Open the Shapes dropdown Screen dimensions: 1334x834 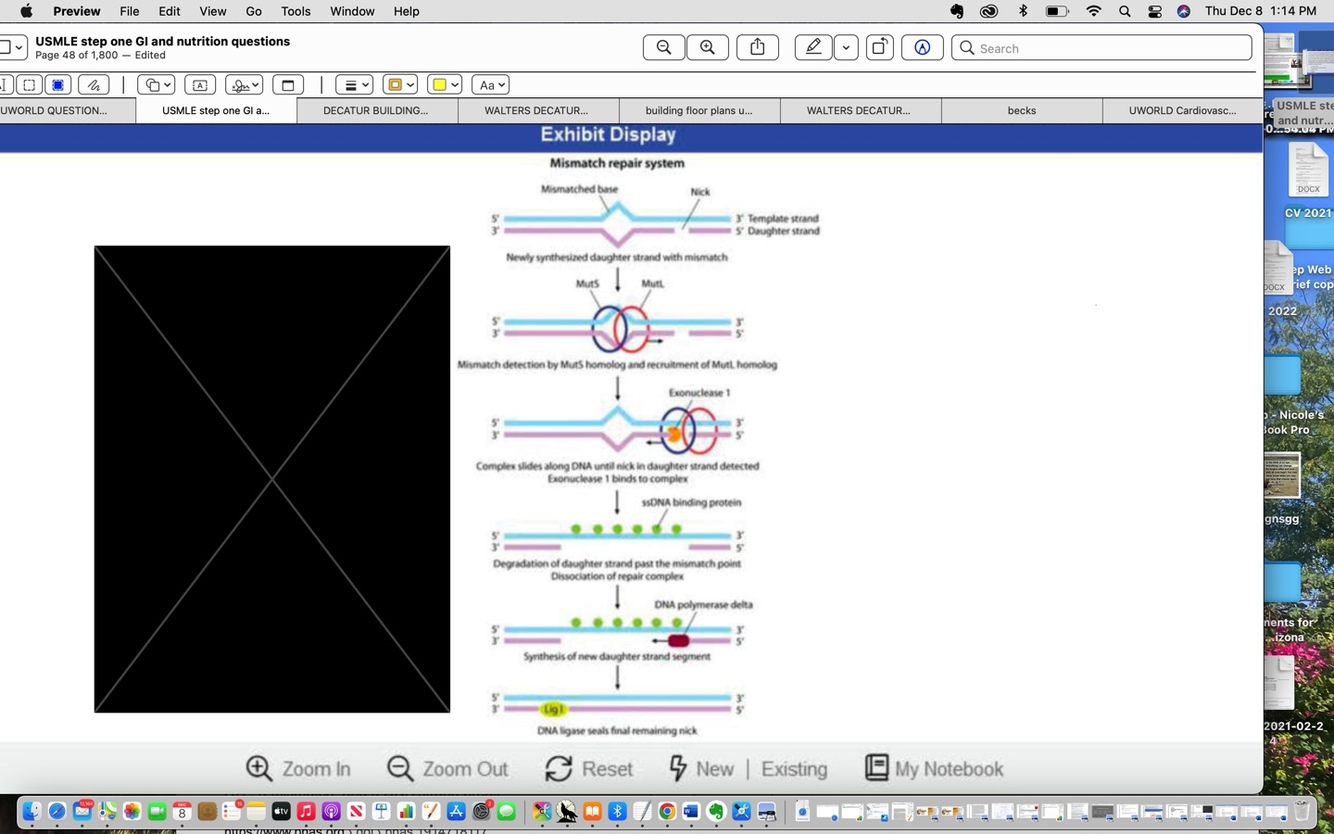[x=156, y=85]
